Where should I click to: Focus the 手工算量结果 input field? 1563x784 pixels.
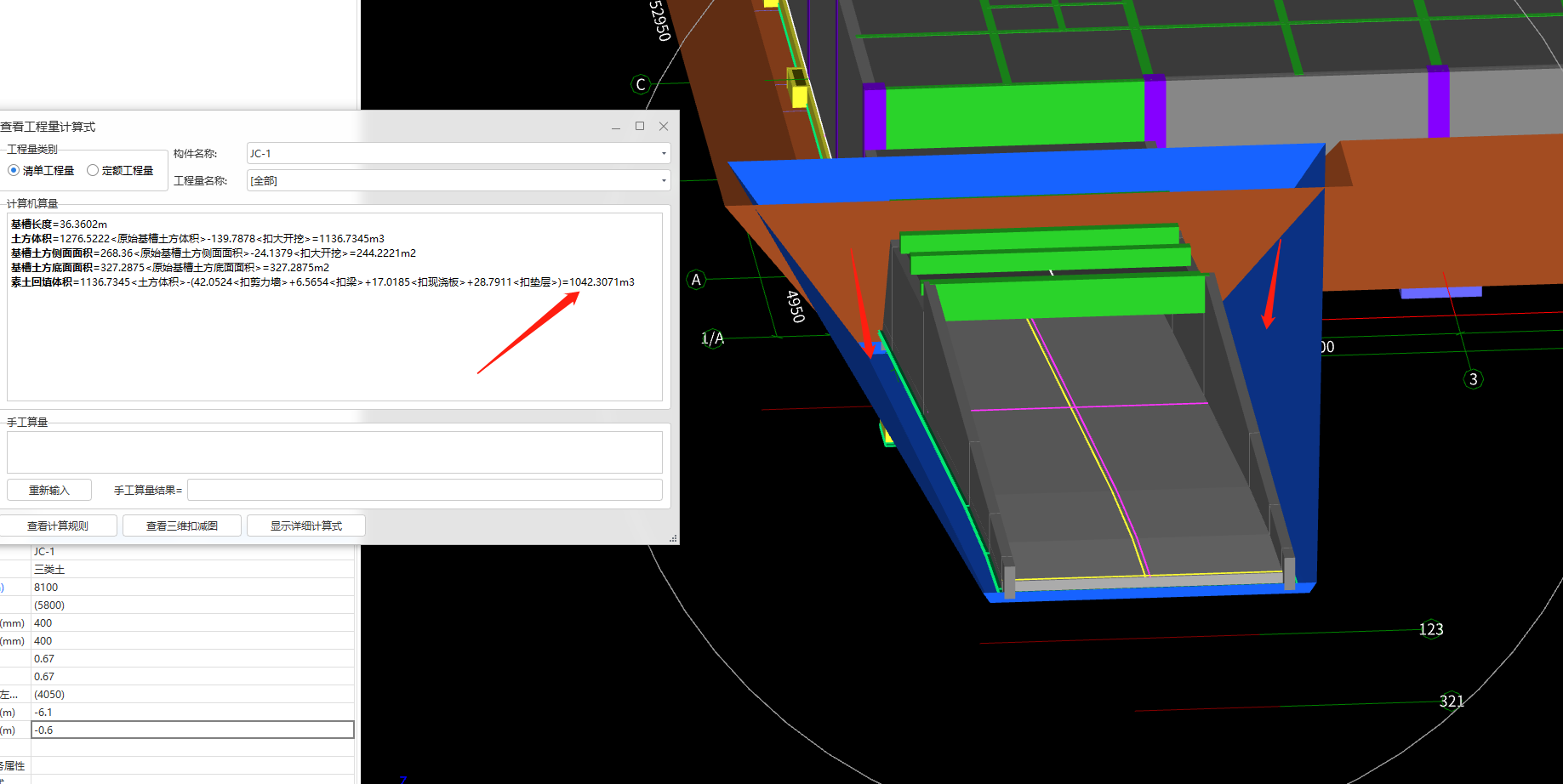(x=425, y=490)
